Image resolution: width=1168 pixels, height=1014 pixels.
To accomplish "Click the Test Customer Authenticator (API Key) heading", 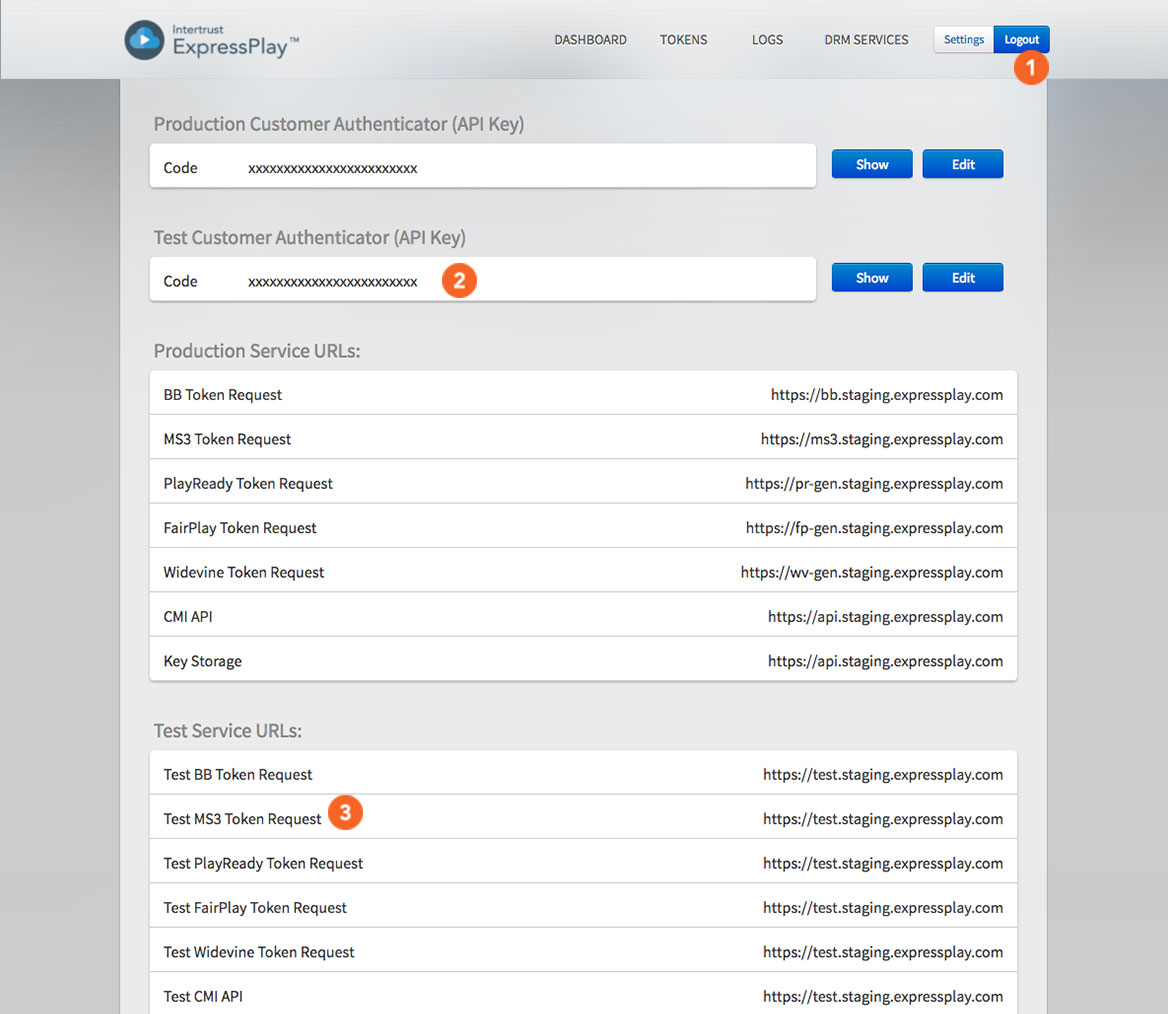I will [x=310, y=238].
